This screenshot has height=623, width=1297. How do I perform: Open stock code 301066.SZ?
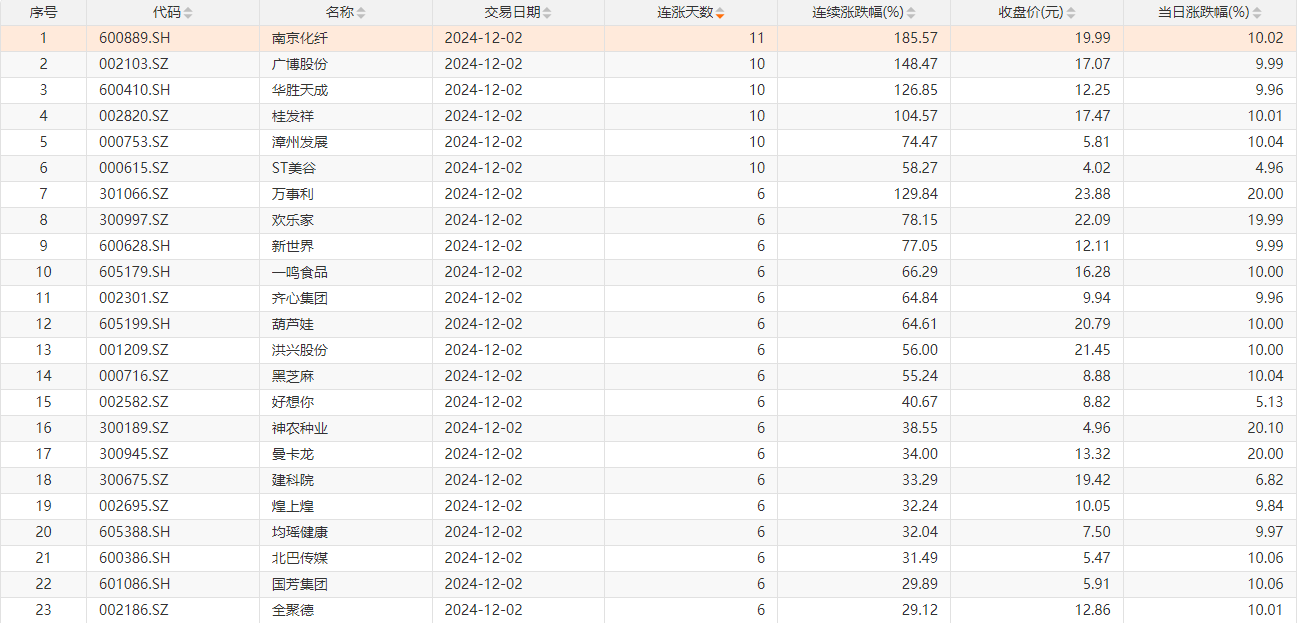[x=134, y=194]
